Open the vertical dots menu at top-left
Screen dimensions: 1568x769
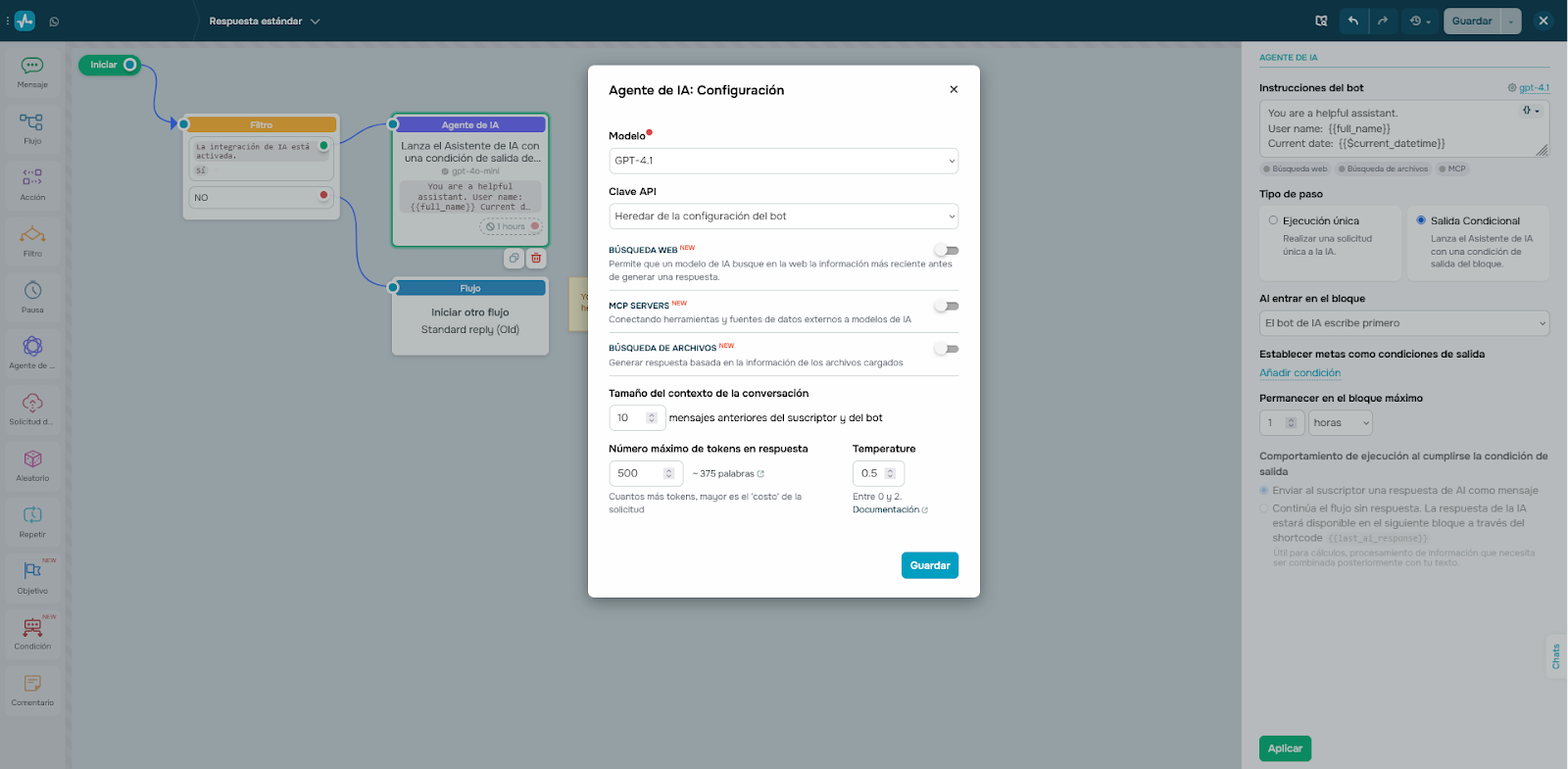(7, 21)
